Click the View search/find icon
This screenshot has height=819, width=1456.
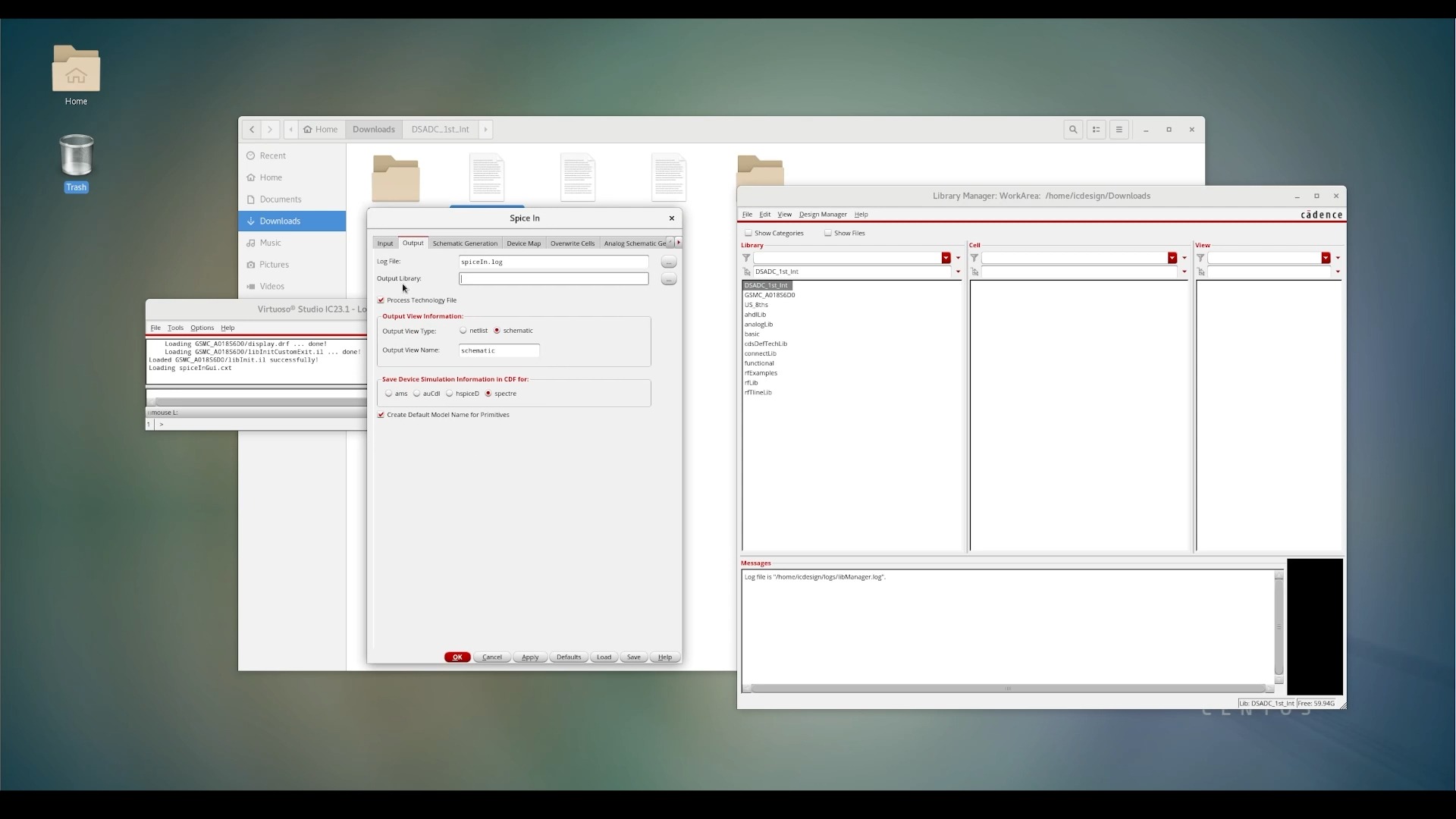[1201, 271]
